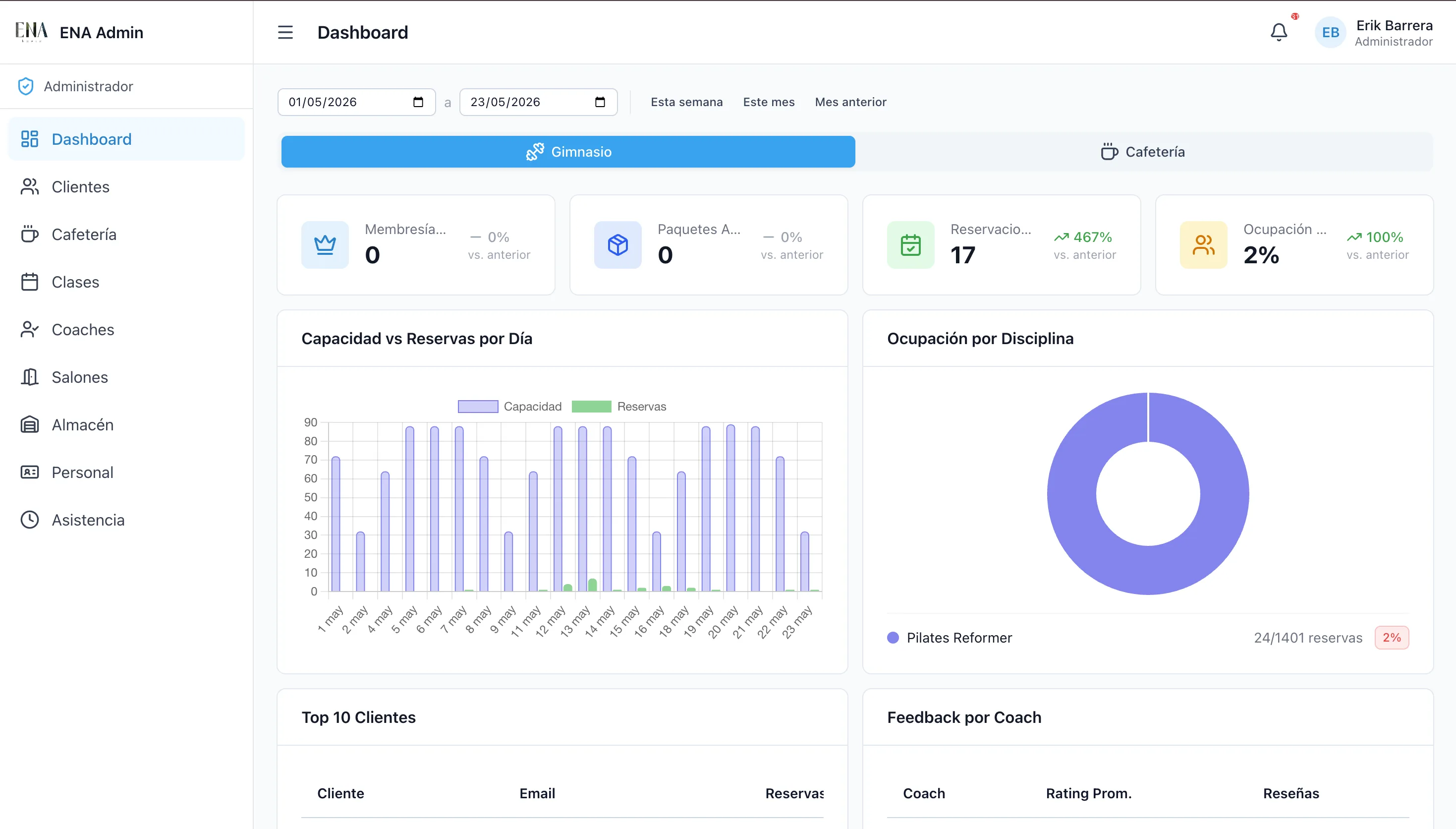Click the Membresía stat card value 0
This screenshot has height=829, width=1456.
click(x=372, y=254)
